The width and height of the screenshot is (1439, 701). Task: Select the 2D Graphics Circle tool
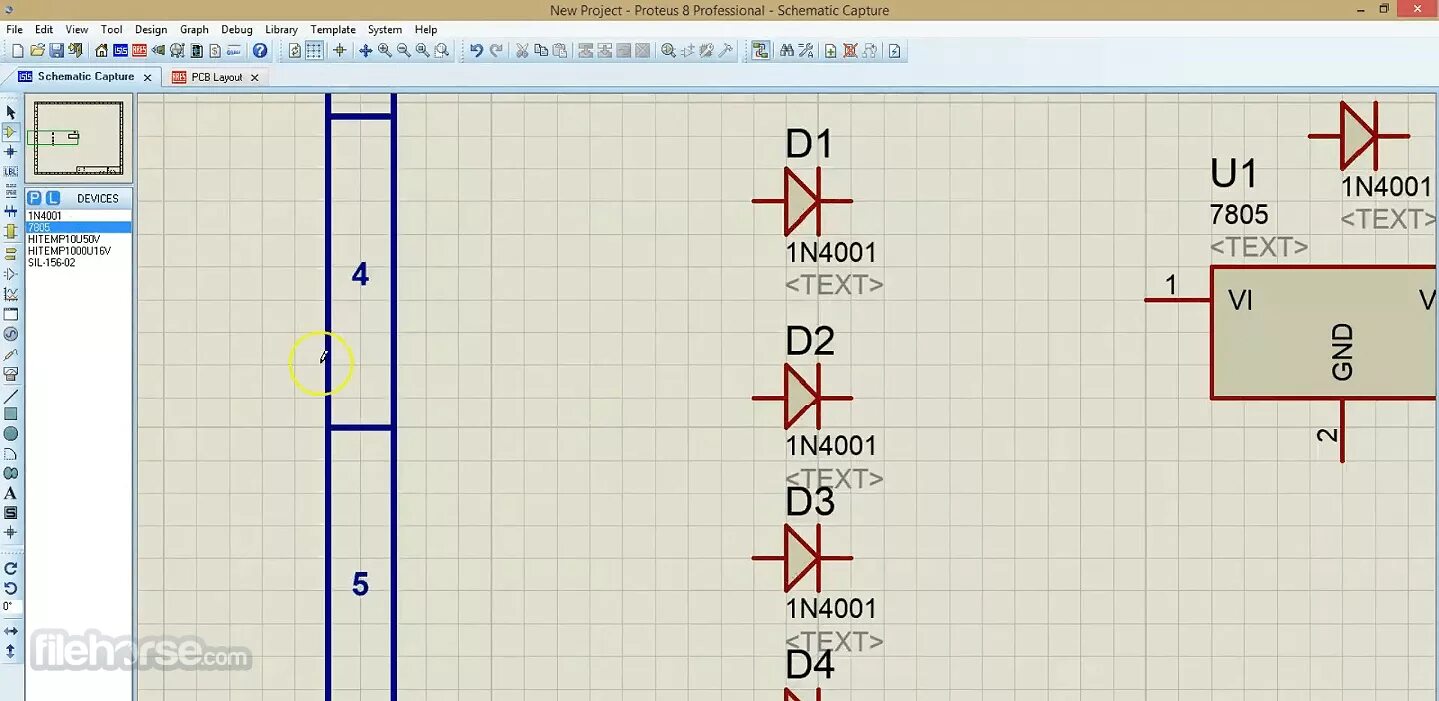point(11,433)
